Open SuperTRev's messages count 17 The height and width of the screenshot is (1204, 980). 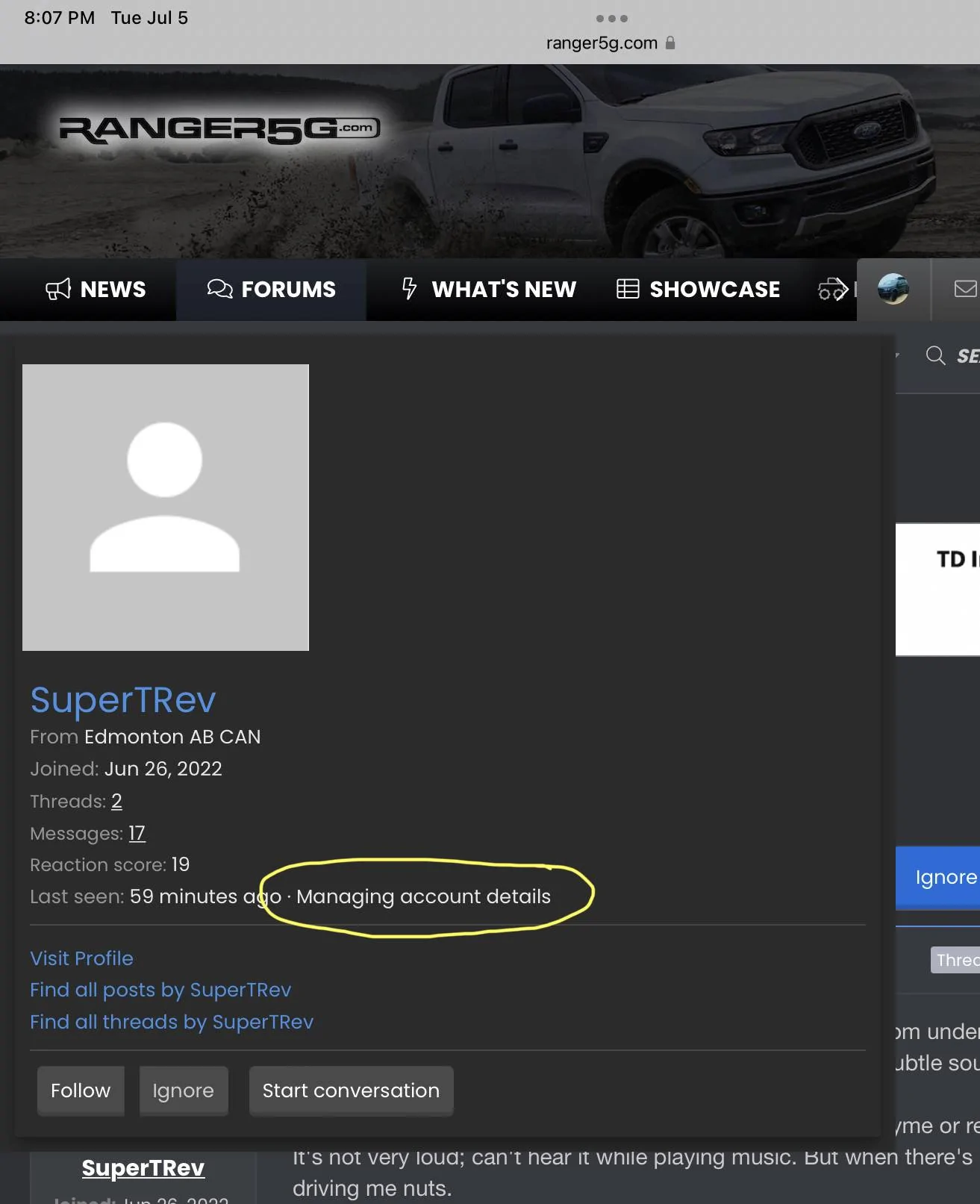pyautogui.click(x=137, y=834)
